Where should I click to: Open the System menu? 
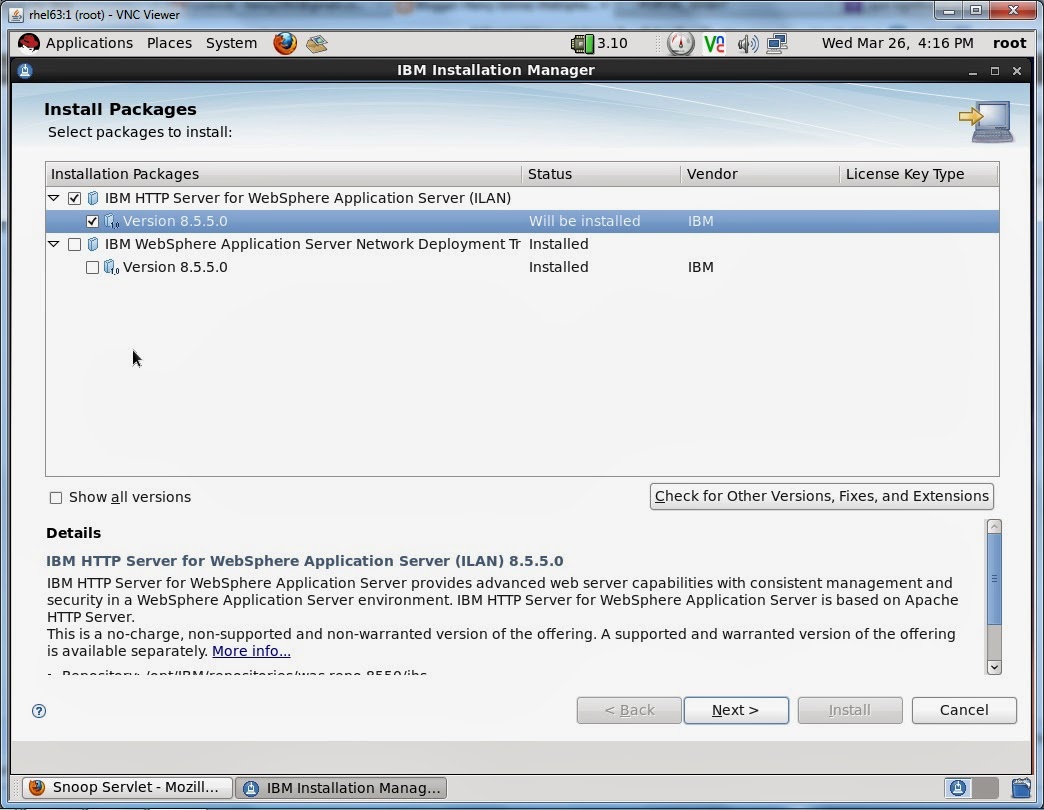pyautogui.click(x=231, y=43)
